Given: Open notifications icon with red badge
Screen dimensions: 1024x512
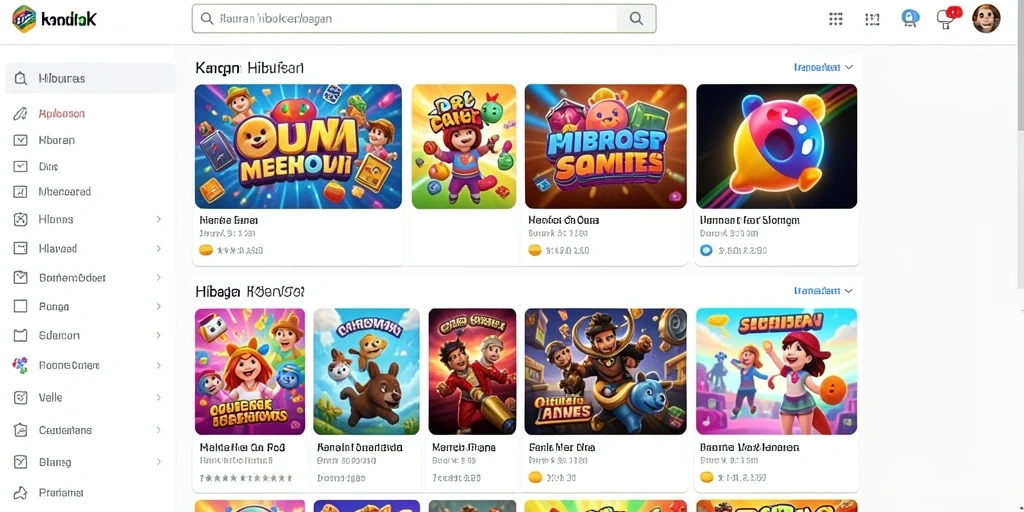Looking at the screenshot, I should coord(948,18).
